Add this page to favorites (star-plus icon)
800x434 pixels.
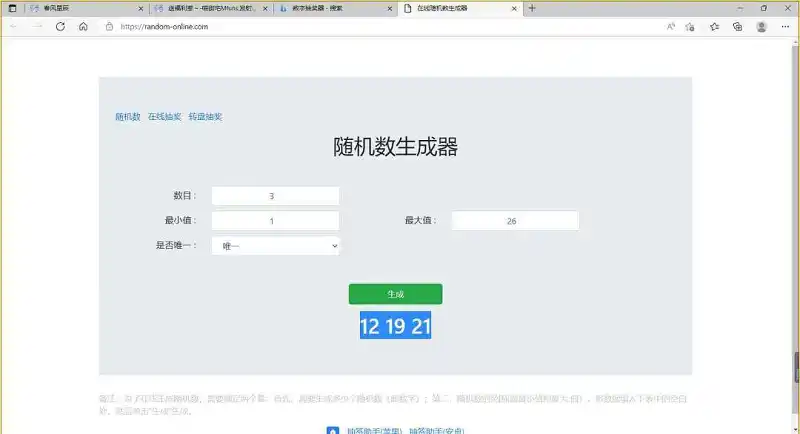point(690,27)
